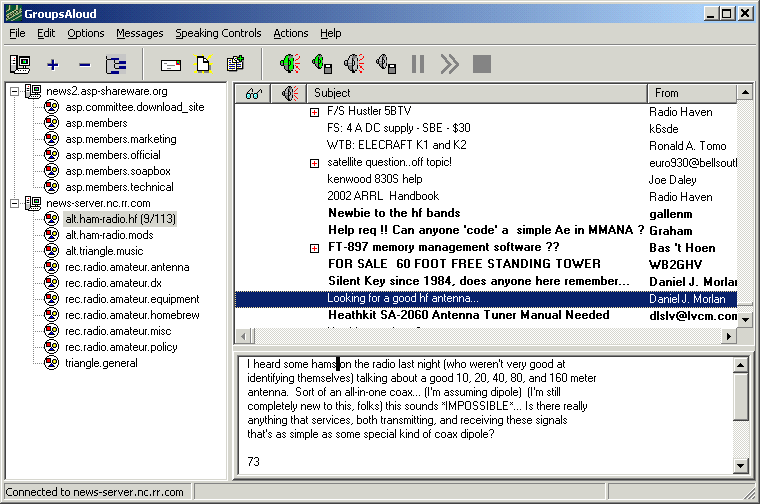
Task: Click the news server computer icon in toolbar
Action: 20,64
